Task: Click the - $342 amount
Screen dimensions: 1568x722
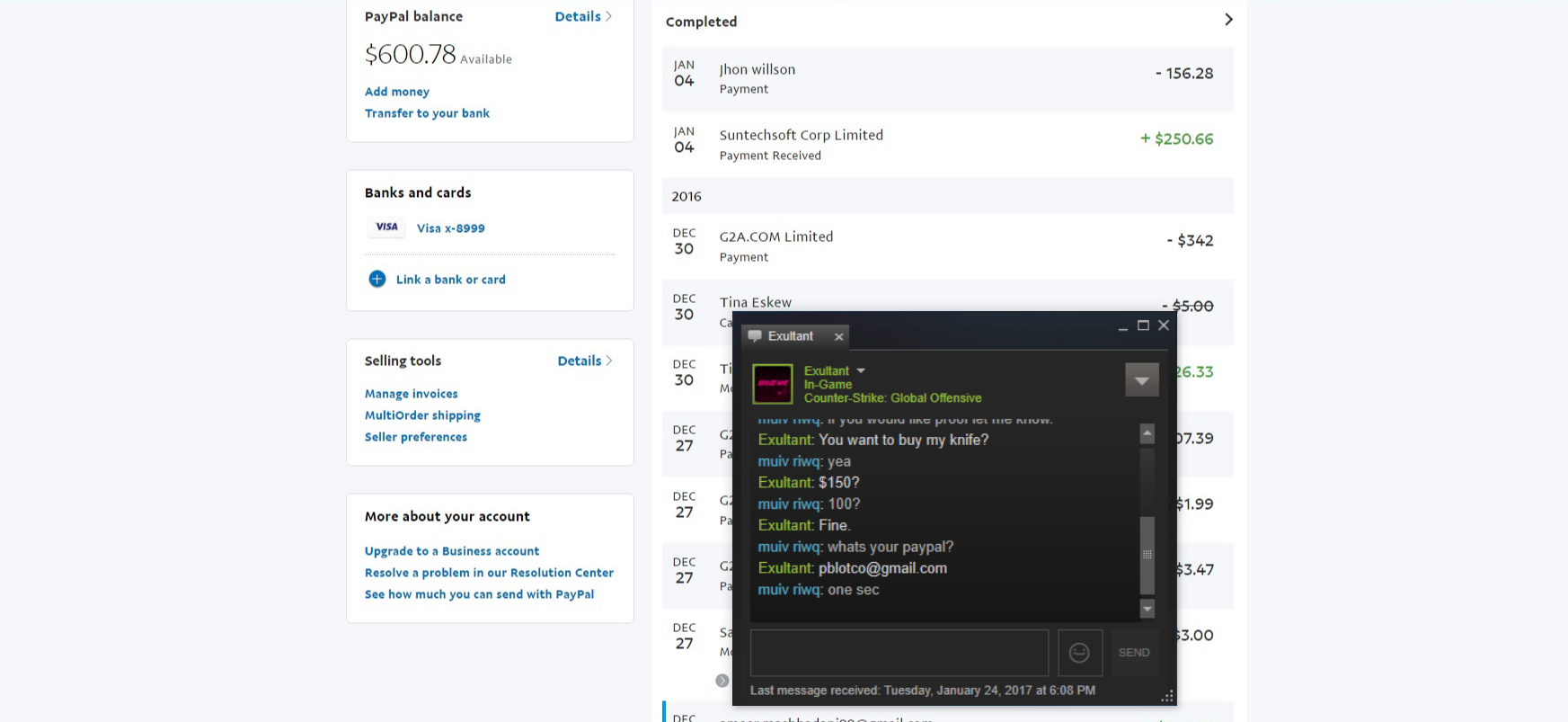Action: tap(1190, 240)
